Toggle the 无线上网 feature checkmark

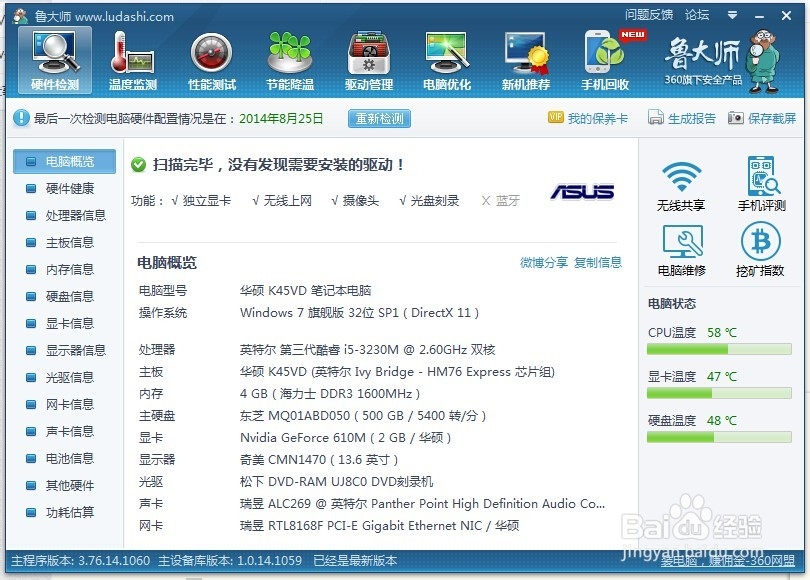point(285,199)
